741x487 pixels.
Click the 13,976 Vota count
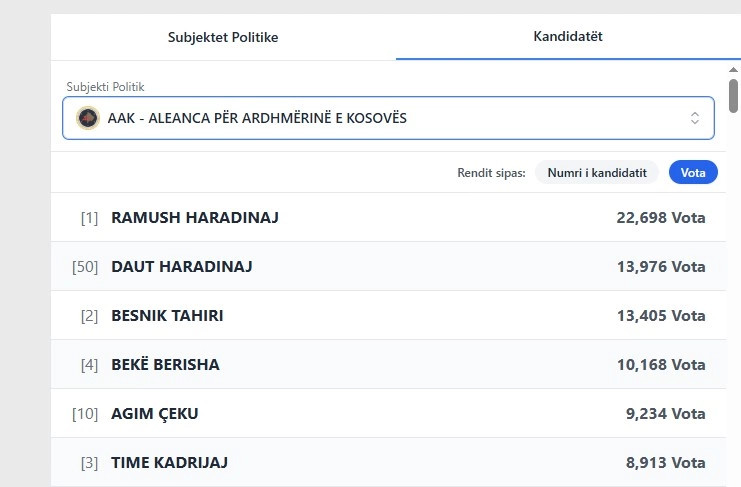(661, 266)
